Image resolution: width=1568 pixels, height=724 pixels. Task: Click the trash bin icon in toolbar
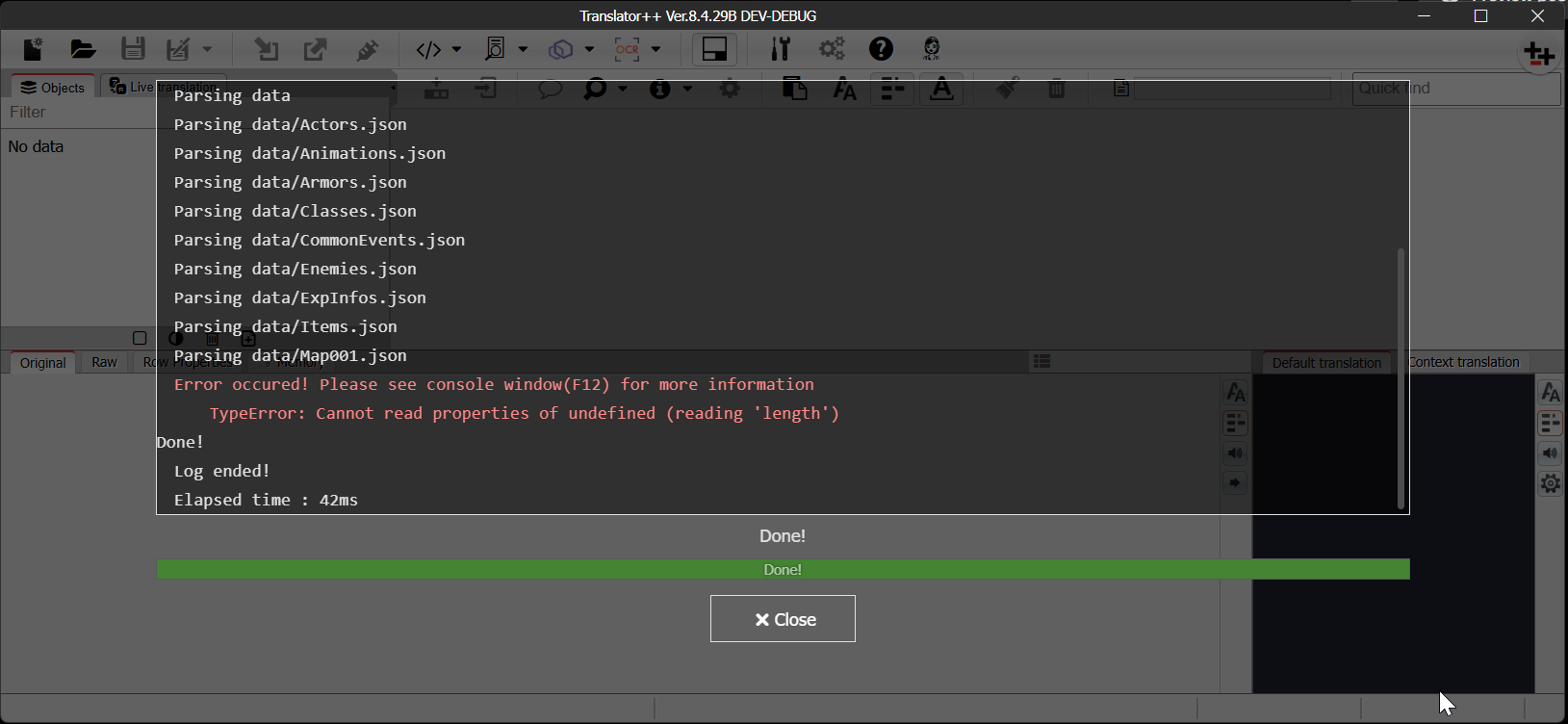[x=1056, y=90]
